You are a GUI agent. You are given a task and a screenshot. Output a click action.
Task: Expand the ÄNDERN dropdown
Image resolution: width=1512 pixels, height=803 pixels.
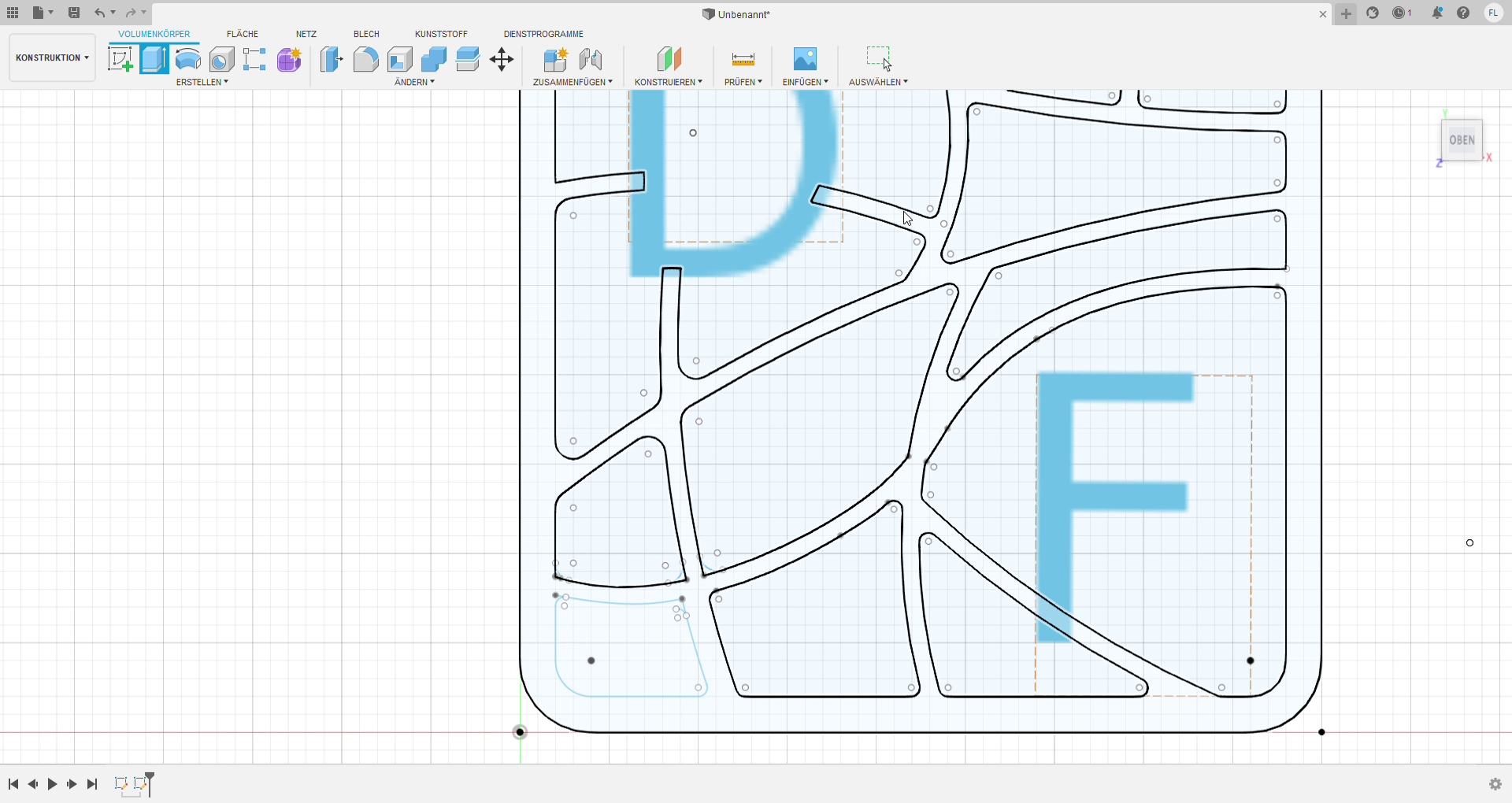click(414, 82)
